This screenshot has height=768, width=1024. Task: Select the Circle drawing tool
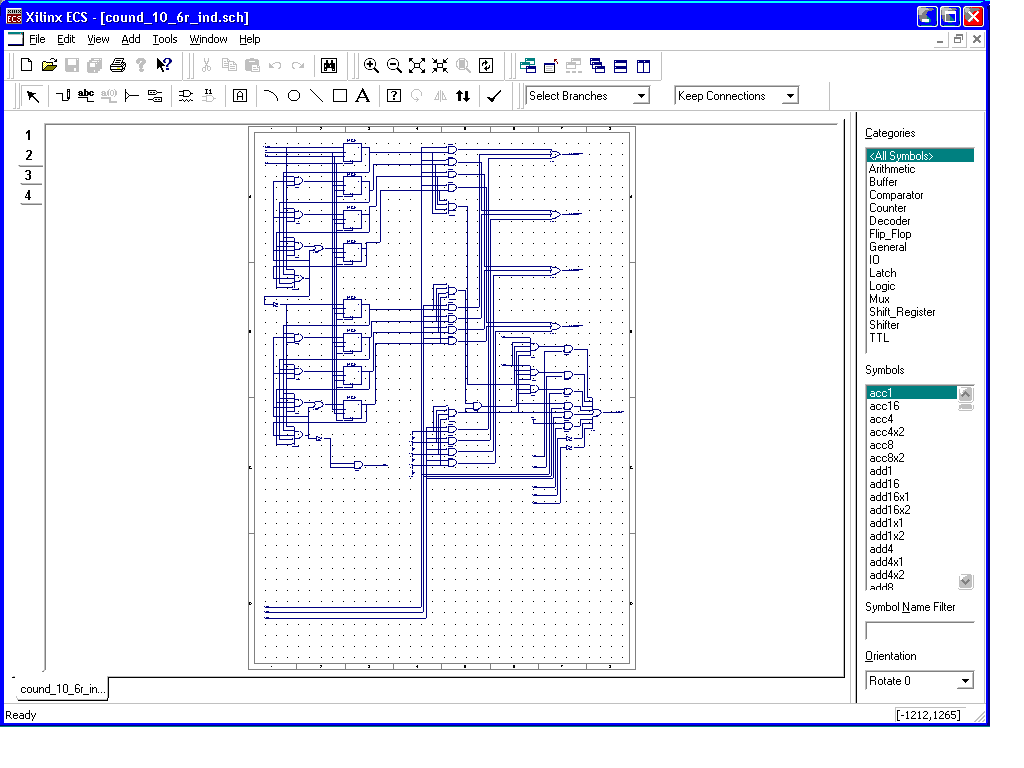[294, 96]
